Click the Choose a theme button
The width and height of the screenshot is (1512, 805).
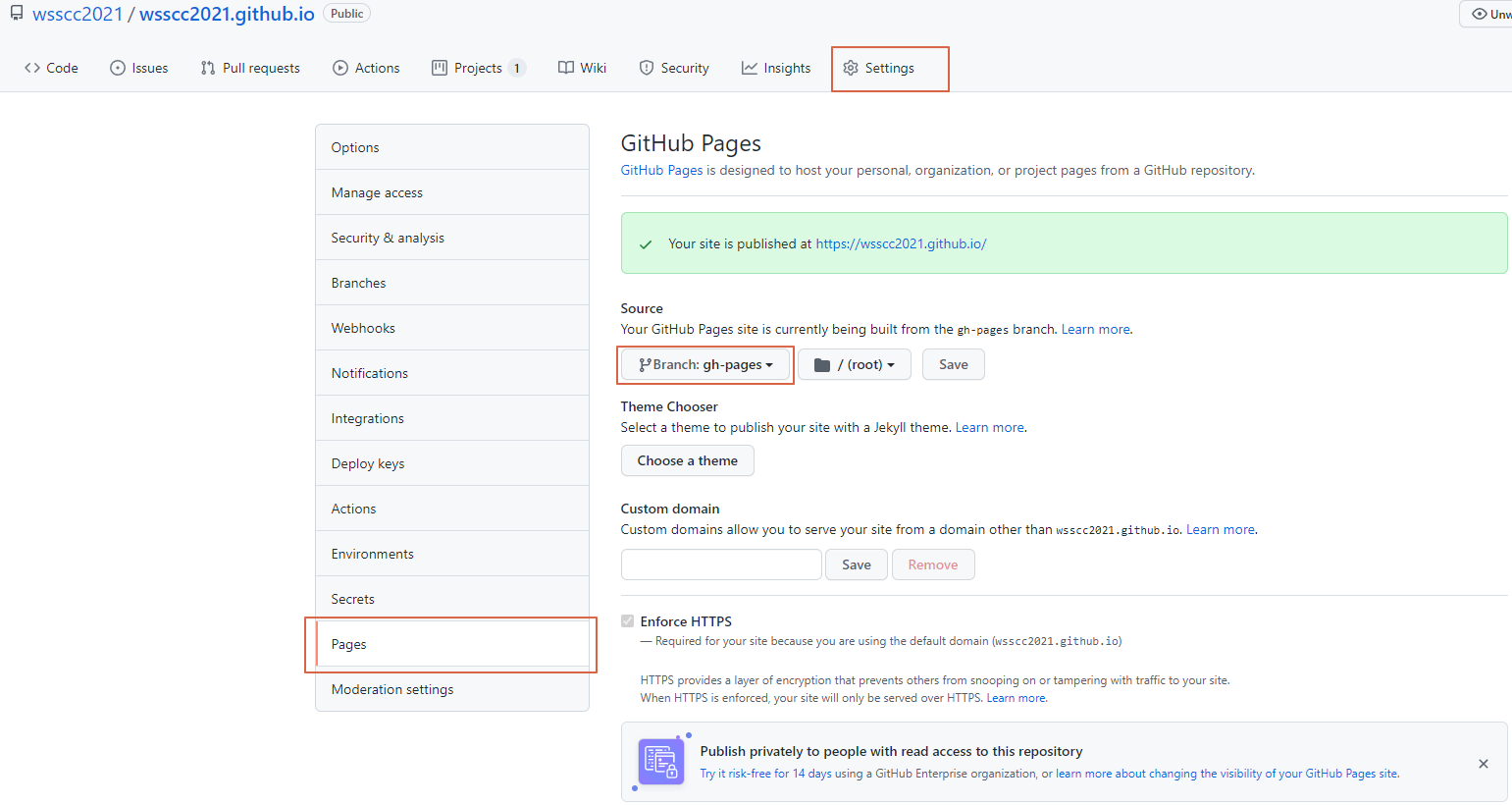pyautogui.click(x=687, y=460)
